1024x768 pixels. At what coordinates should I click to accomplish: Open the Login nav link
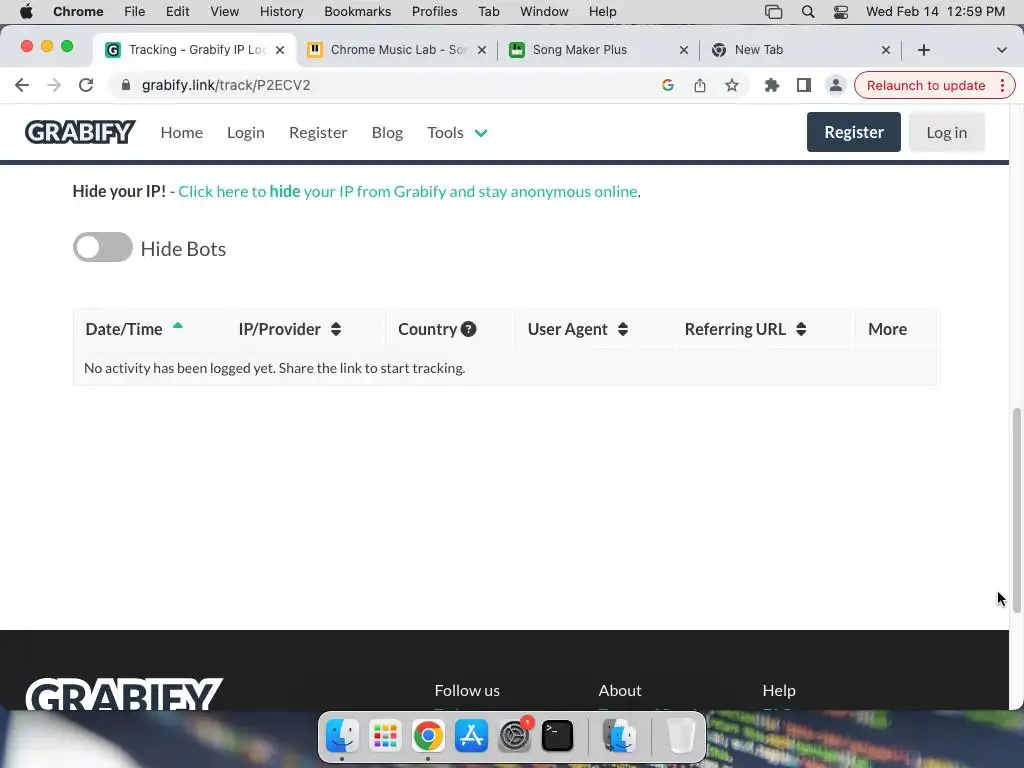point(246,133)
